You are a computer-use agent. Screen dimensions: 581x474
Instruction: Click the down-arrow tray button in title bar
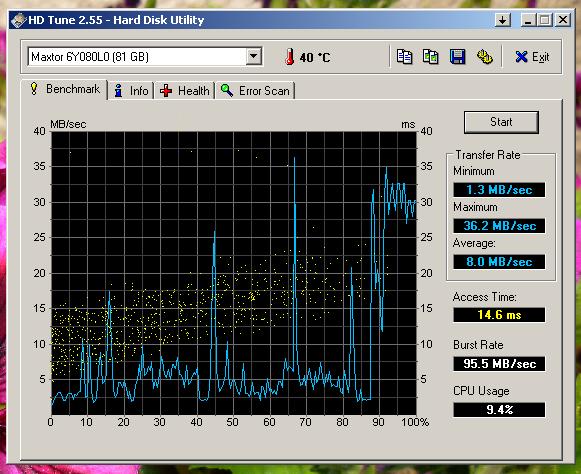click(502, 20)
